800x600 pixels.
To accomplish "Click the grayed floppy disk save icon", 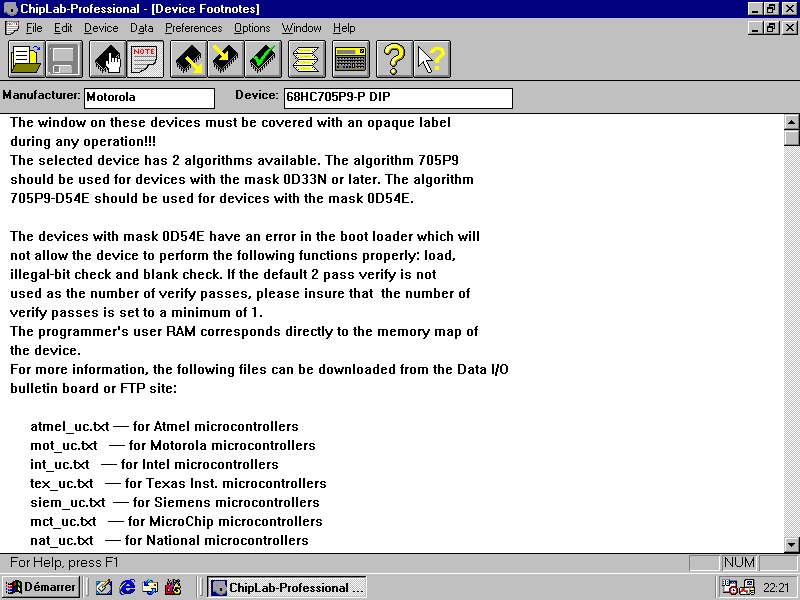I will [64, 59].
